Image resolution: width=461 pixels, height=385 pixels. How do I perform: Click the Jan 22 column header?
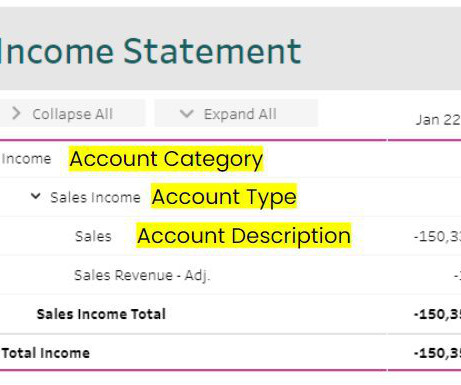tap(438, 120)
